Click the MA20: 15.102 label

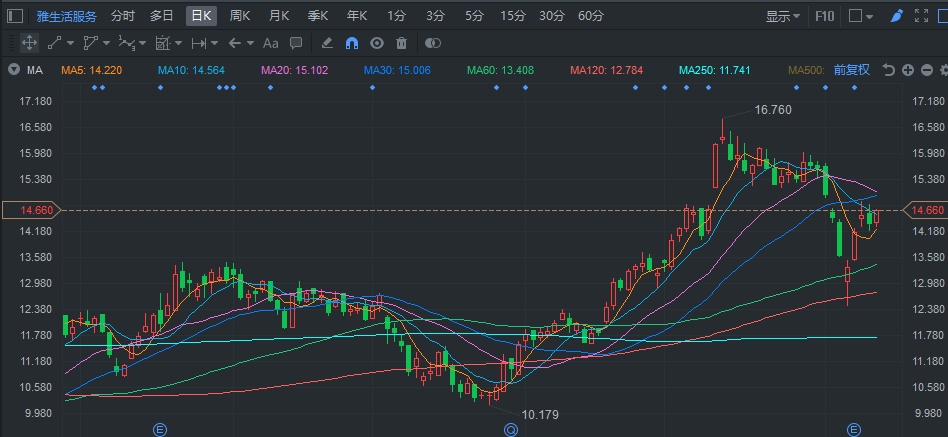(x=294, y=70)
